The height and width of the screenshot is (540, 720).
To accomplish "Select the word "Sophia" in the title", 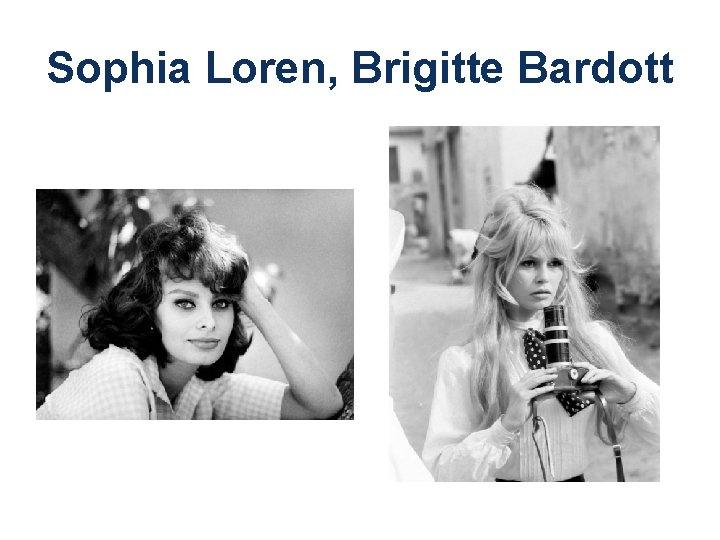I will [x=119, y=69].
